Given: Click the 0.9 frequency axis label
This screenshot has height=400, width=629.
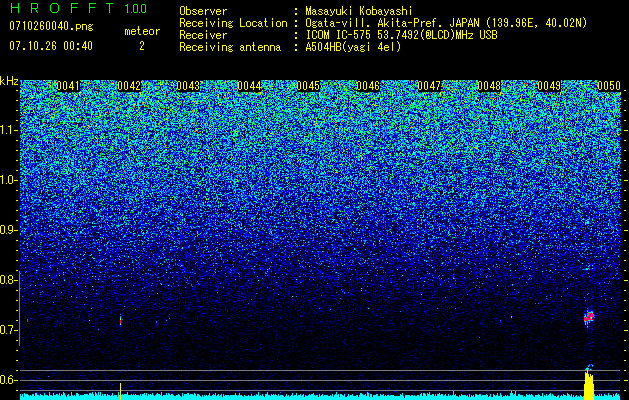Looking at the screenshot, I should (x=7, y=230).
